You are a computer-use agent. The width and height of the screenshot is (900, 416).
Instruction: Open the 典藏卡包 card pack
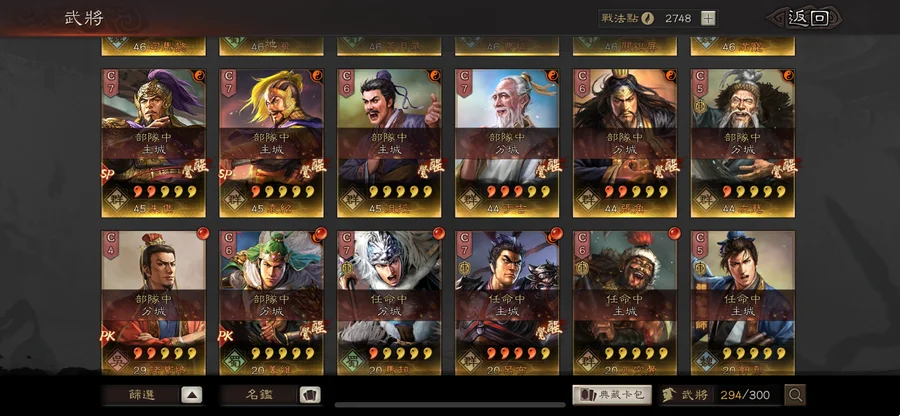tap(612, 395)
